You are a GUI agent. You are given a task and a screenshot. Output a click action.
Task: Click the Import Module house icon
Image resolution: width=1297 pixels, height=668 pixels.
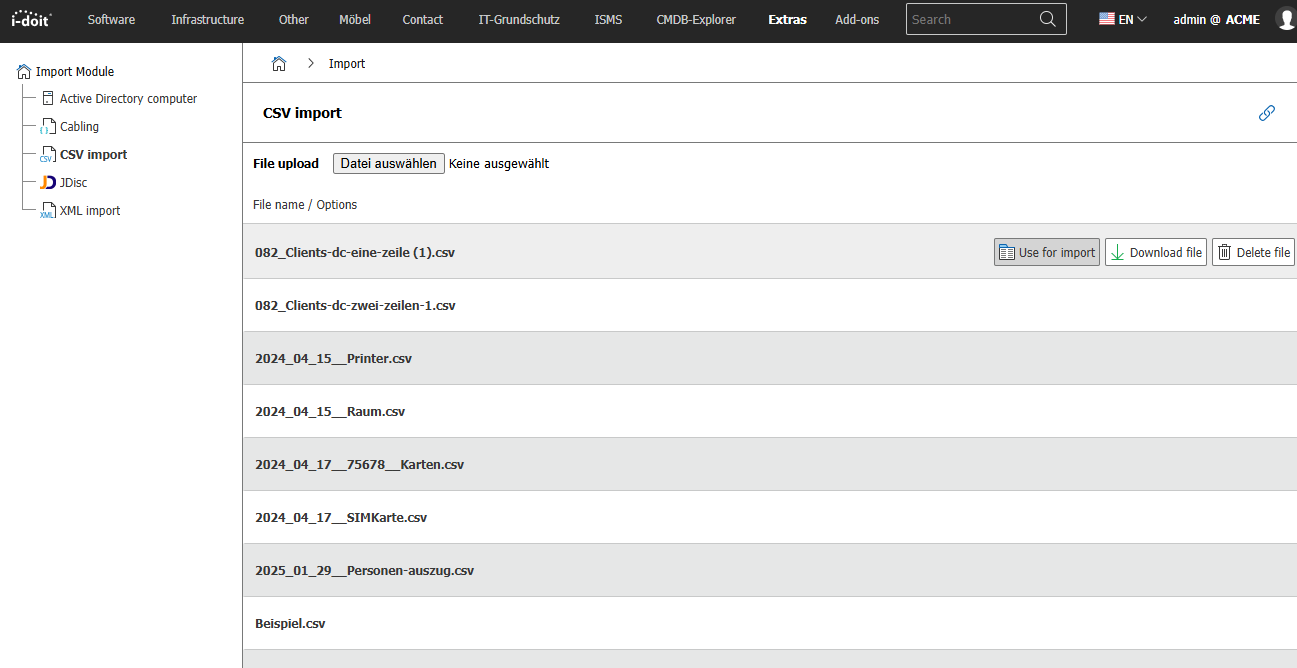tap(24, 72)
